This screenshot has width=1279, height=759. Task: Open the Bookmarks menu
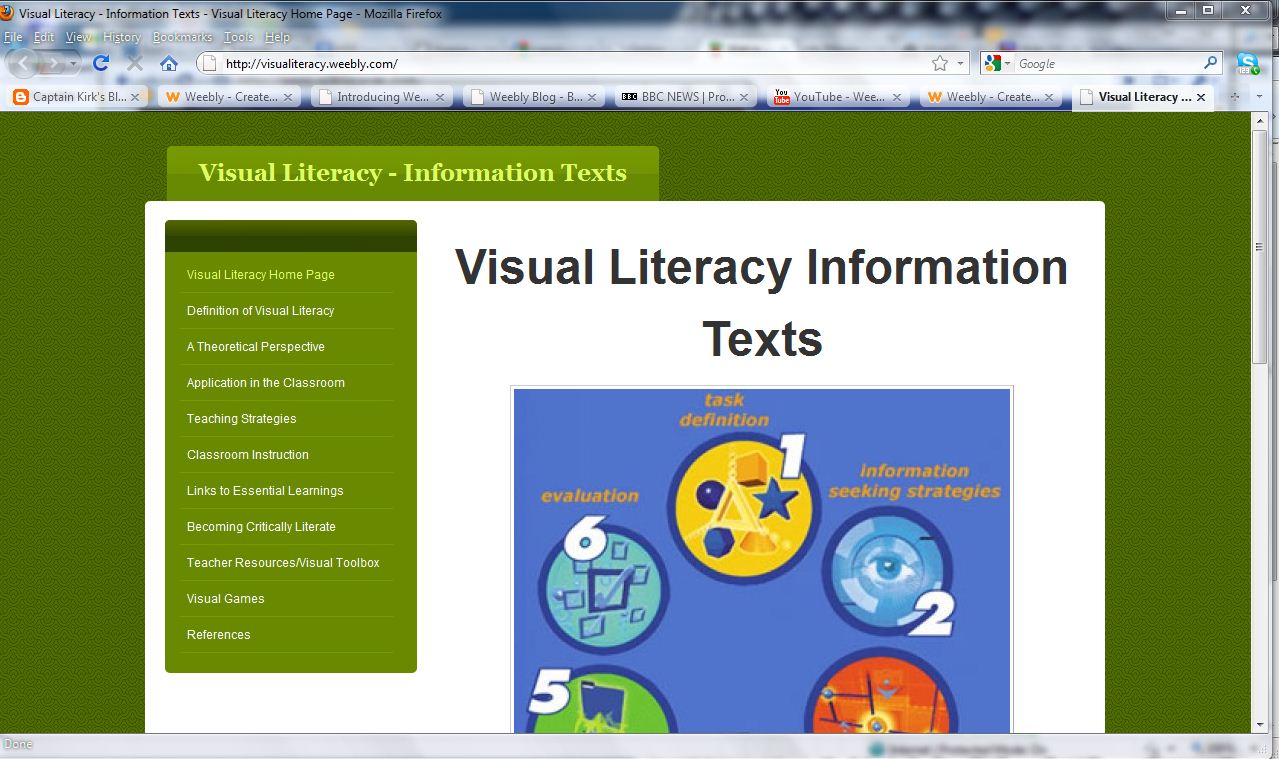pos(182,36)
